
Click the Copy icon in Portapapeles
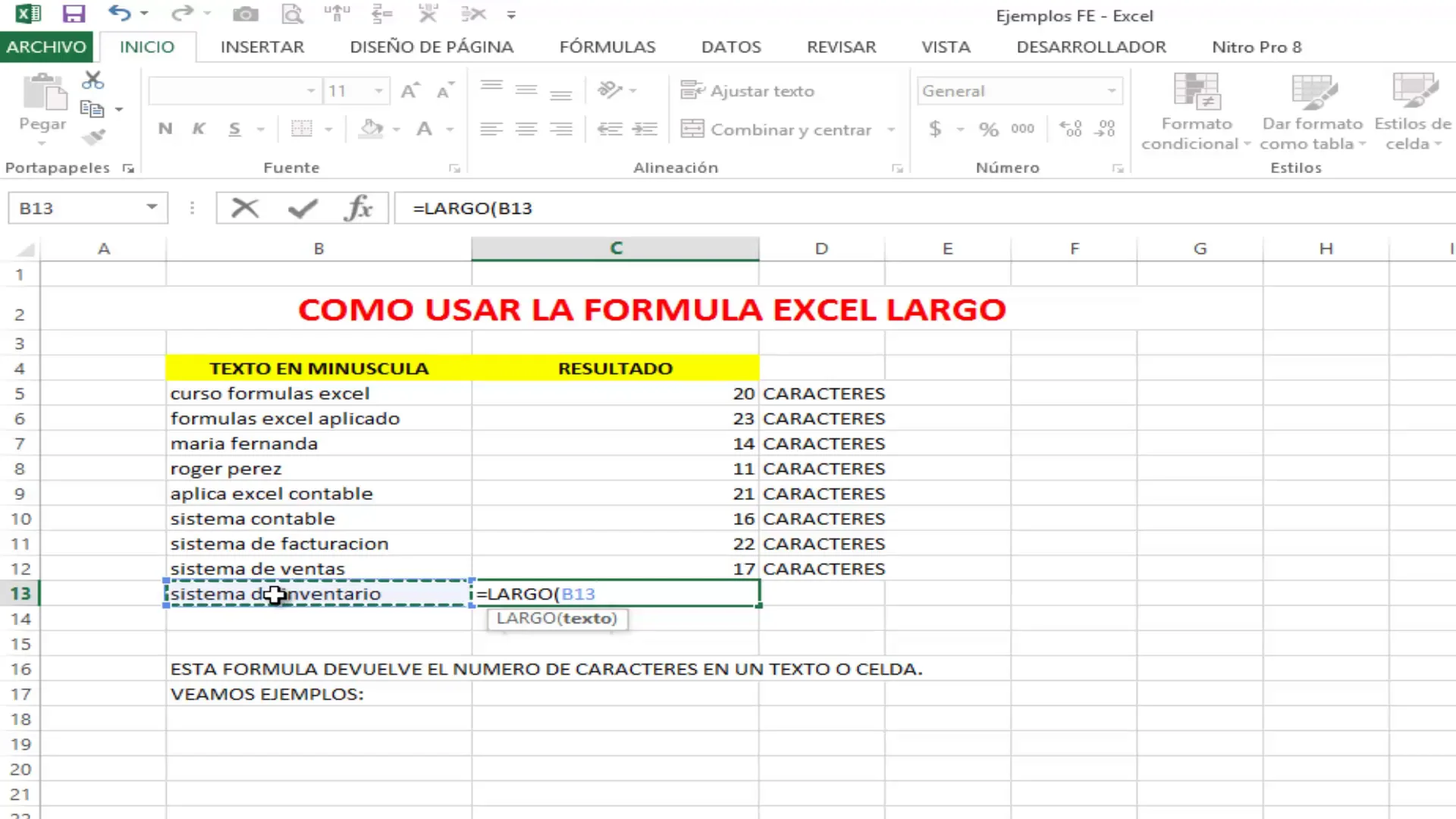92,109
